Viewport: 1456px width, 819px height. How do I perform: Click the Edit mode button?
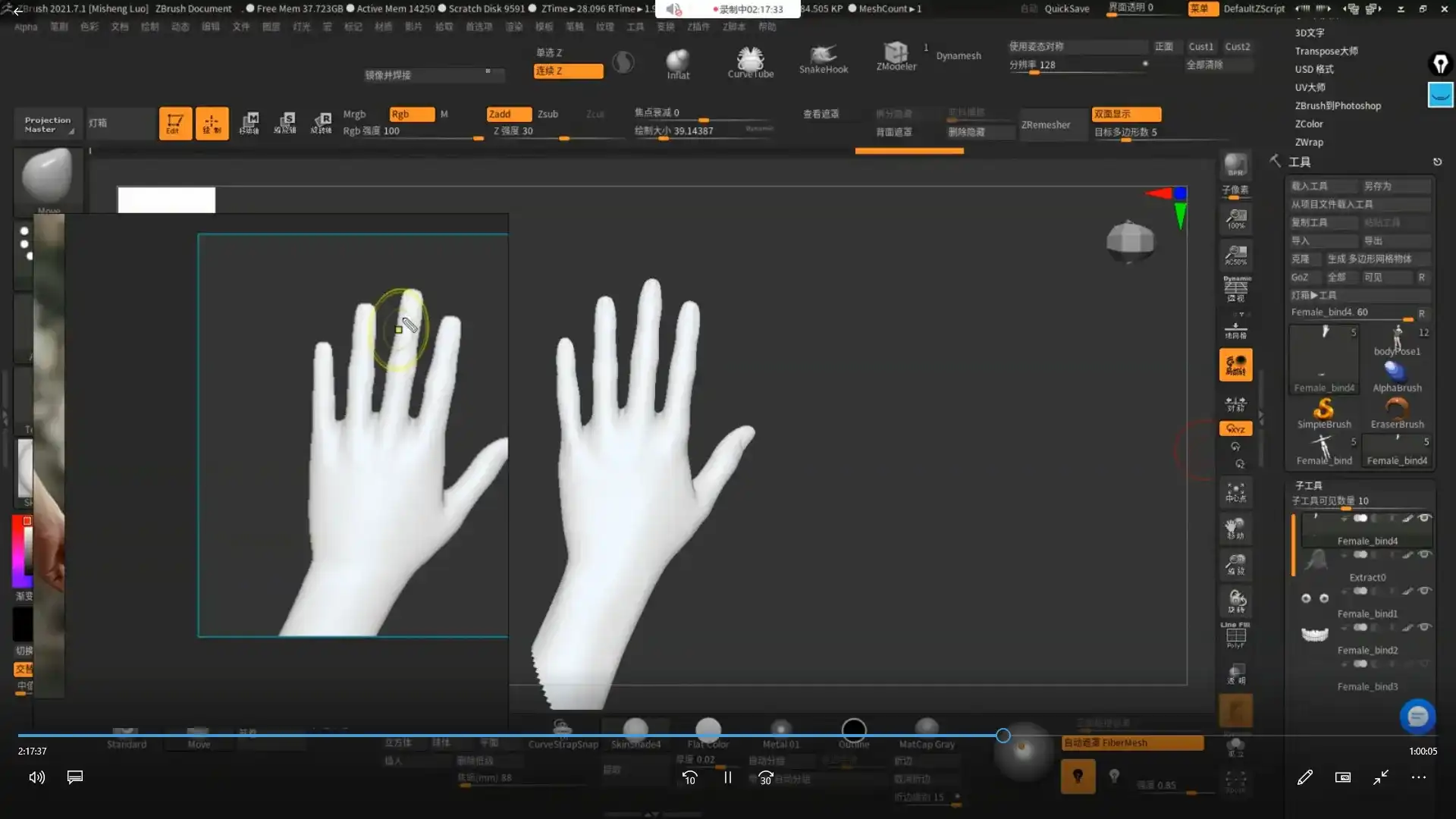pyautogui.click(x=174, y=123)
